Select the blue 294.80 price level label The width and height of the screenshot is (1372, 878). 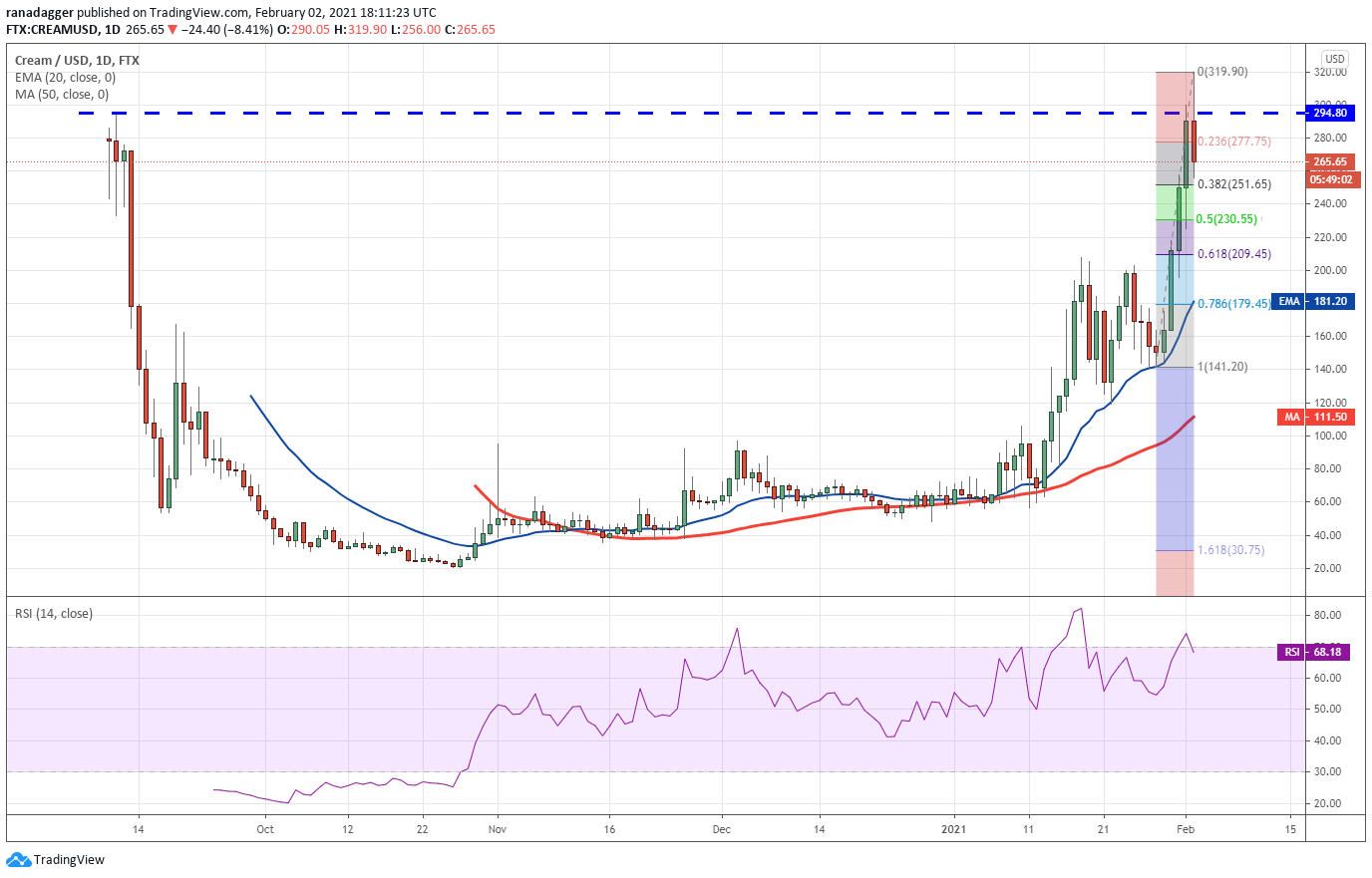pyautogui.click(x=1329, y=114)
